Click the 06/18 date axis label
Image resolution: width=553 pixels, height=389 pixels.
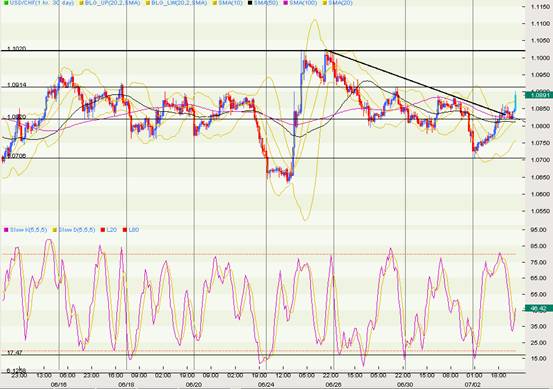[x=126, y=384]
